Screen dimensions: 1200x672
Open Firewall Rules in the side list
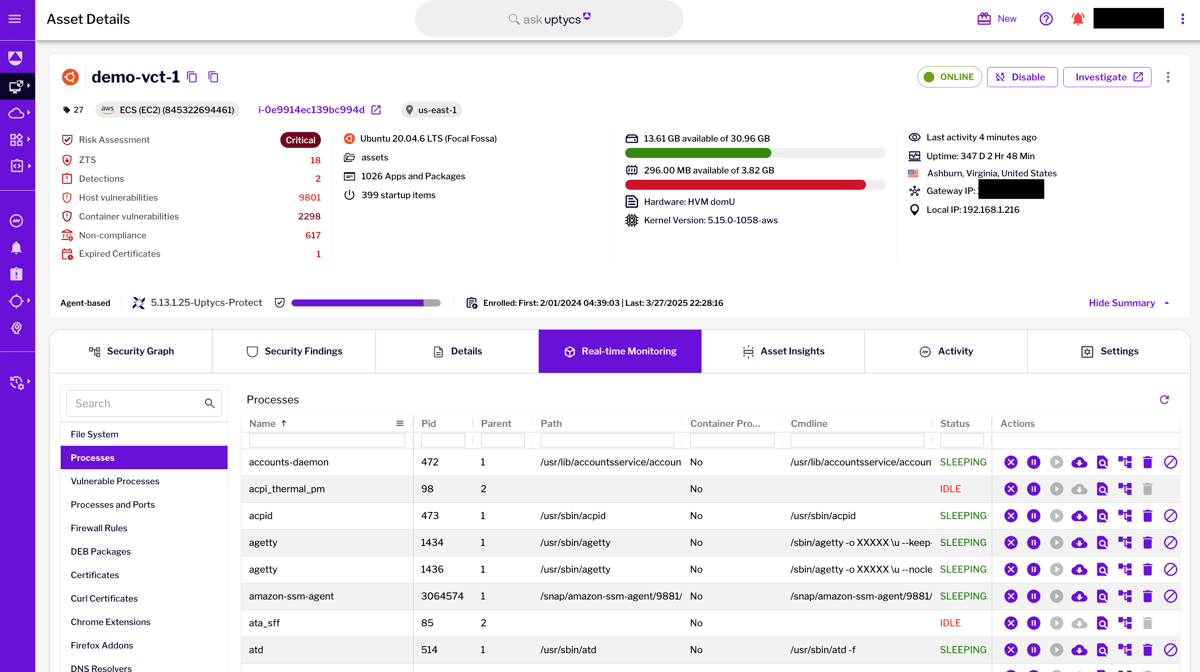pyautogui.click(x=144, y=528)
